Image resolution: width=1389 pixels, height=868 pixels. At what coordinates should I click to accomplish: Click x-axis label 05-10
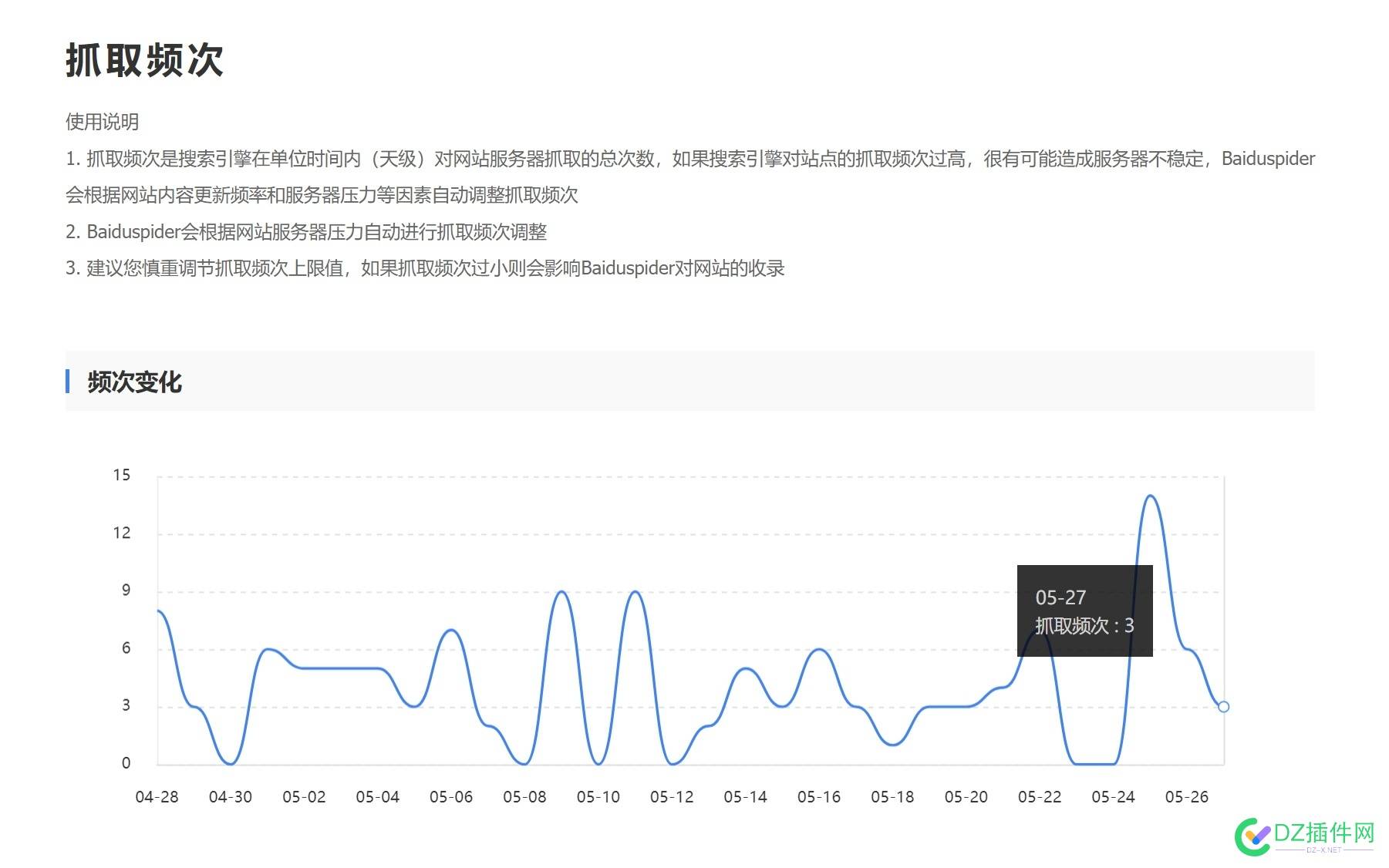(598, 797)
